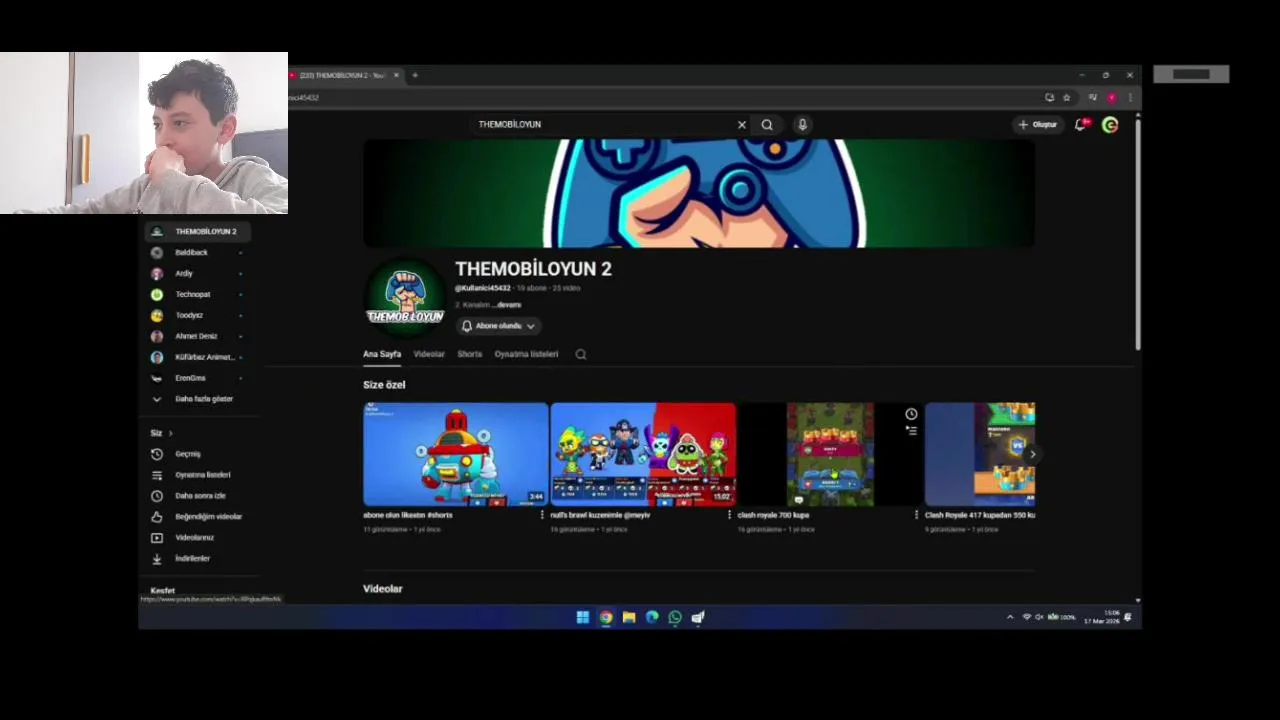1280x720 pixels.
Task: Open options menu for 'abone olun likesin' video
Action: [542, 515]
